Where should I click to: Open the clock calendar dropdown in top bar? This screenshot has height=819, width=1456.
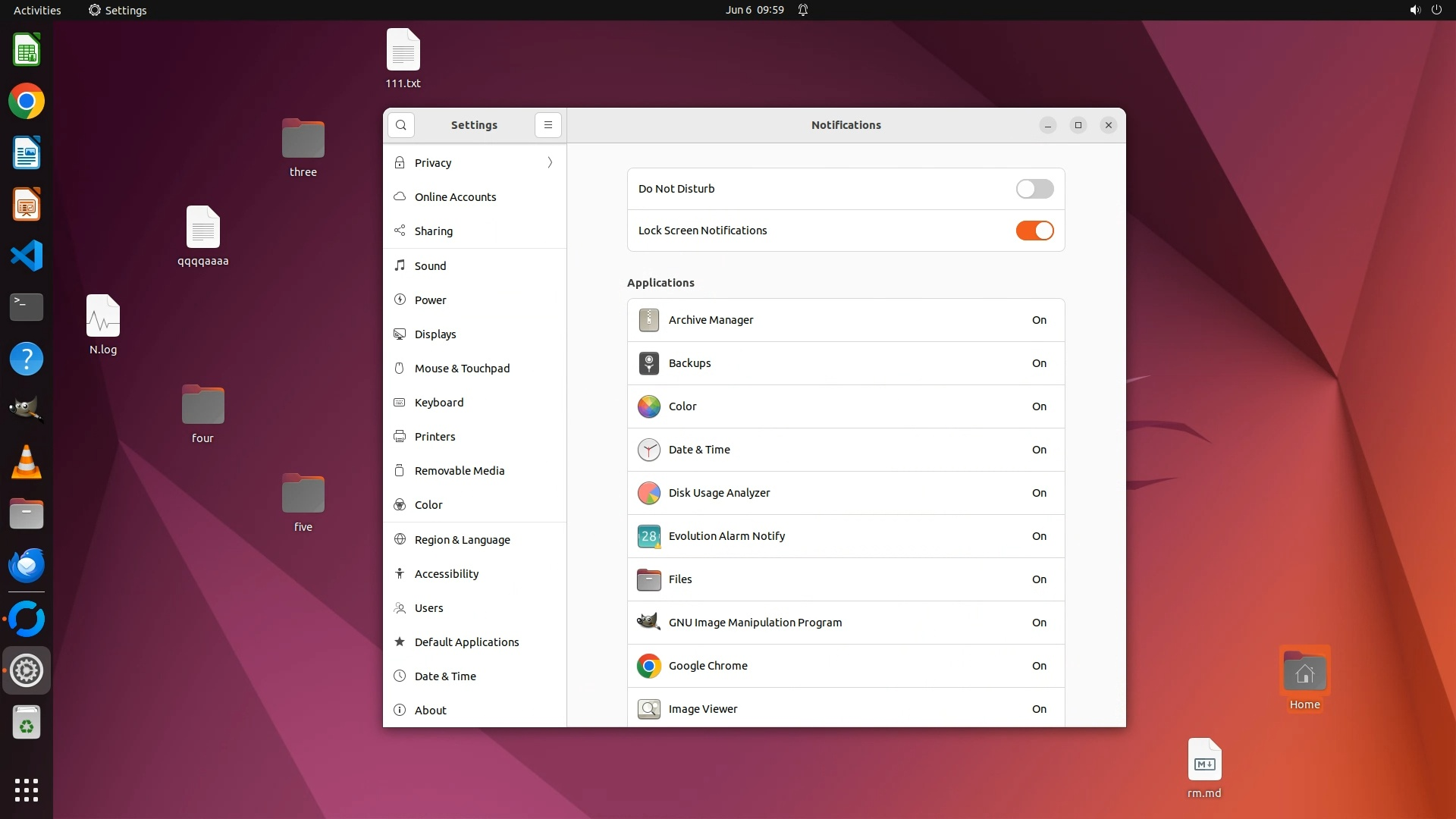[x=754, y=10]
